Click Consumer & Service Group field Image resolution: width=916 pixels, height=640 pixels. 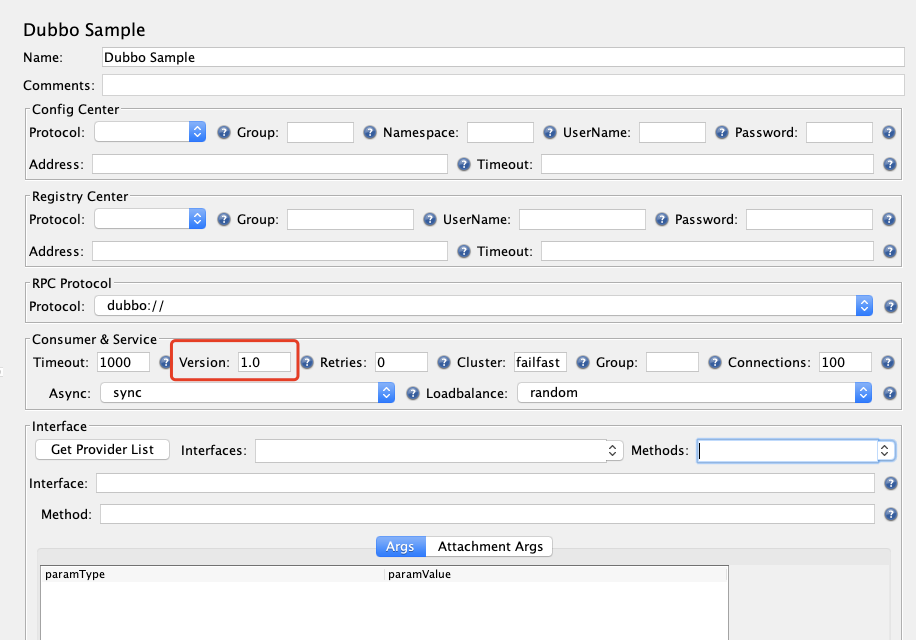click(x=672, y=362)
